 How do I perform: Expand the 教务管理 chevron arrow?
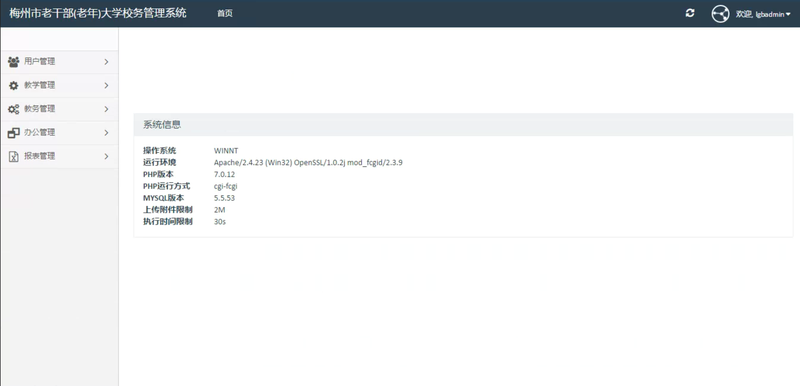coord(106,109)
